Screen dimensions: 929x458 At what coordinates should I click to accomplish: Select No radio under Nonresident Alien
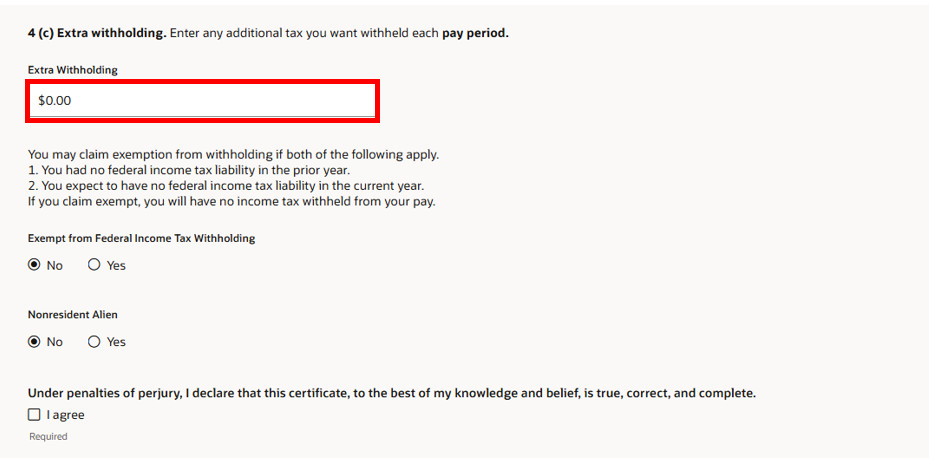(x=34, y=342)
